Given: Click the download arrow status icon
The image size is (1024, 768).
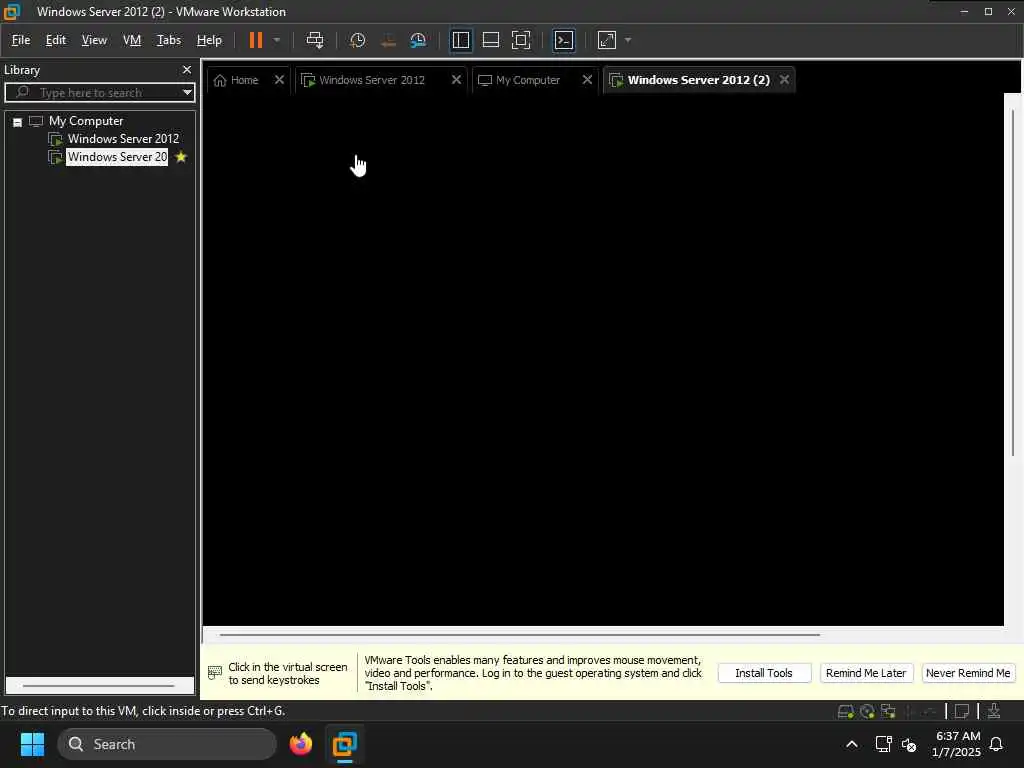Looking at the screenshot, I should (x=994, y=711).
